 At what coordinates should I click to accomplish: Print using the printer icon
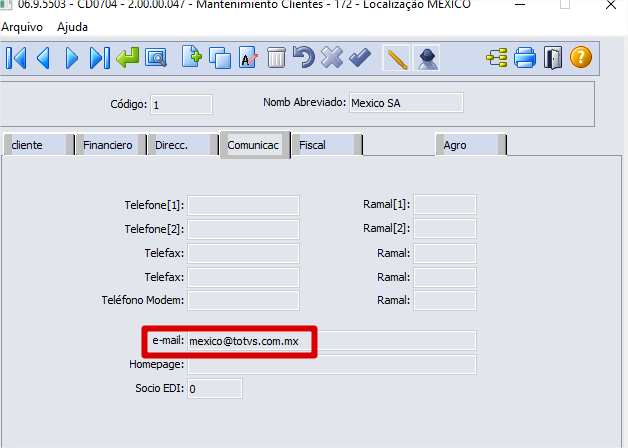coord(525,58)
